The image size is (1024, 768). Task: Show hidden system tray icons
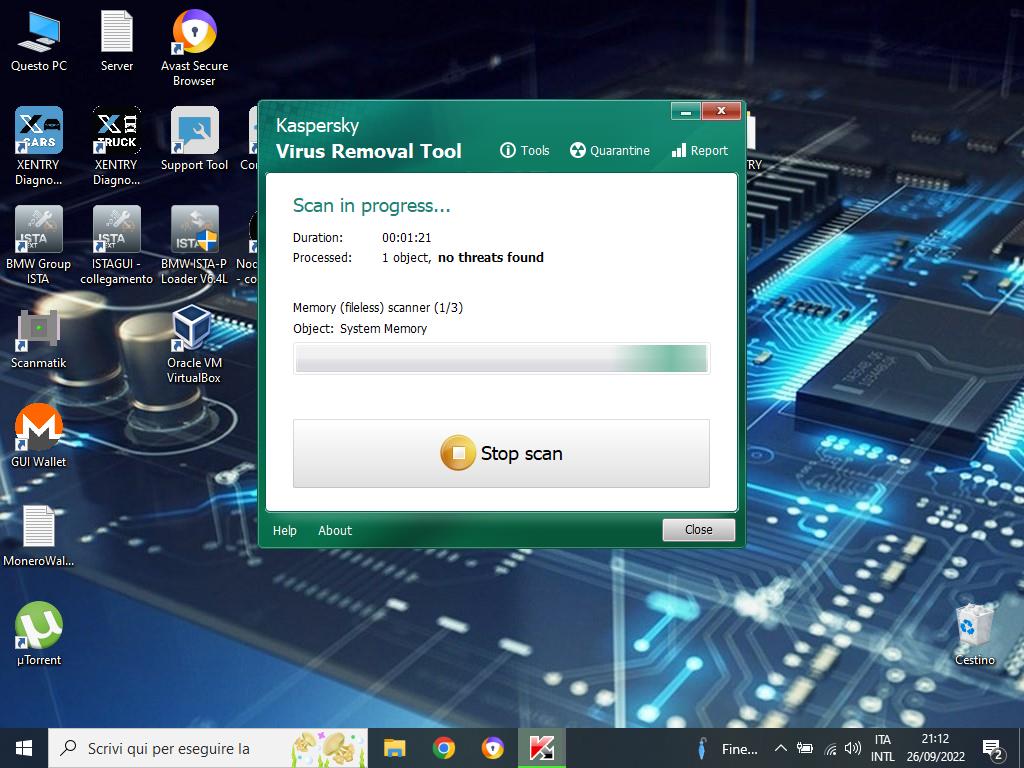point(780,748)
